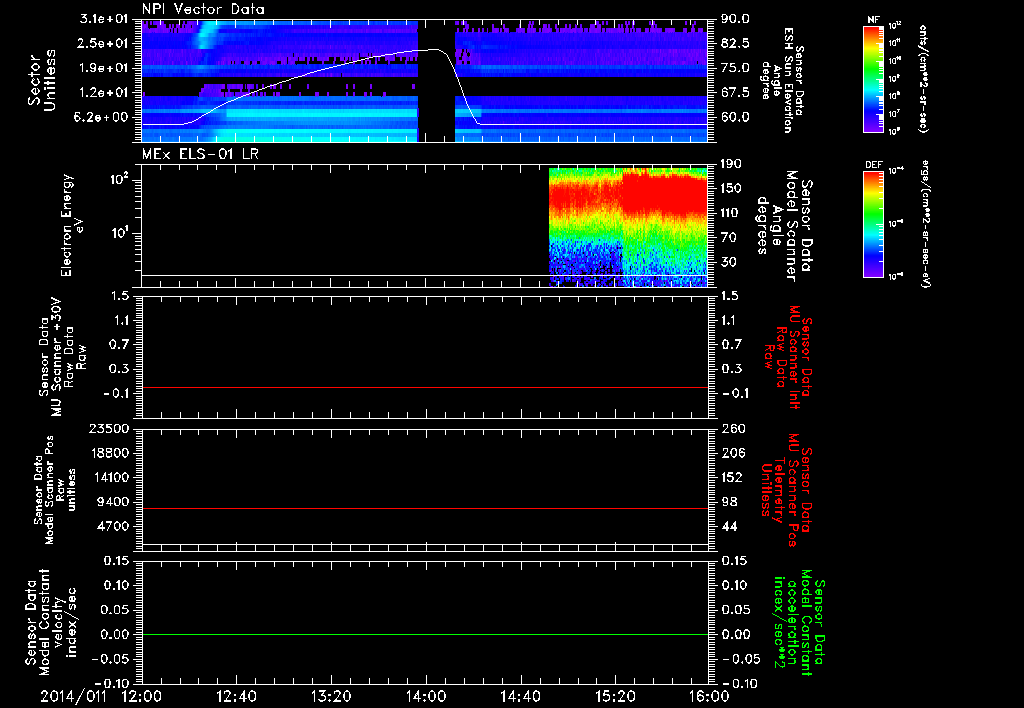This screenshot has height=708, width=1024.
Task: Click the 110 scanner angle tick
Action: pos(731,213)
